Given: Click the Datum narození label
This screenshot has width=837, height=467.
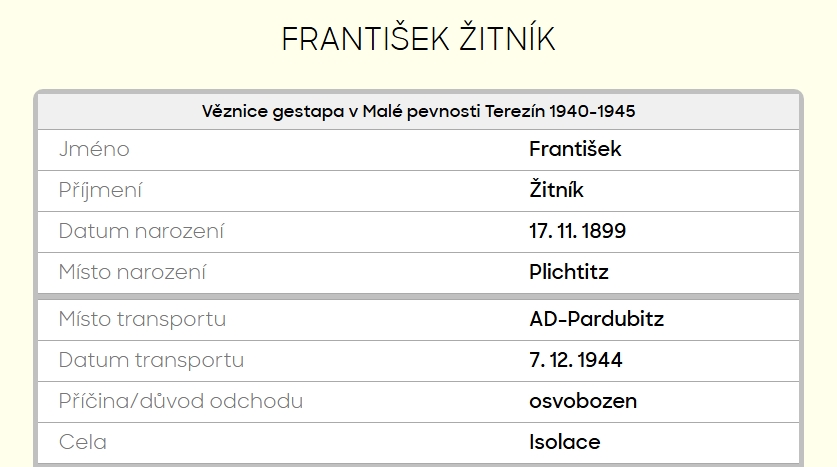Looking at the screenshot, I should 141,232.
